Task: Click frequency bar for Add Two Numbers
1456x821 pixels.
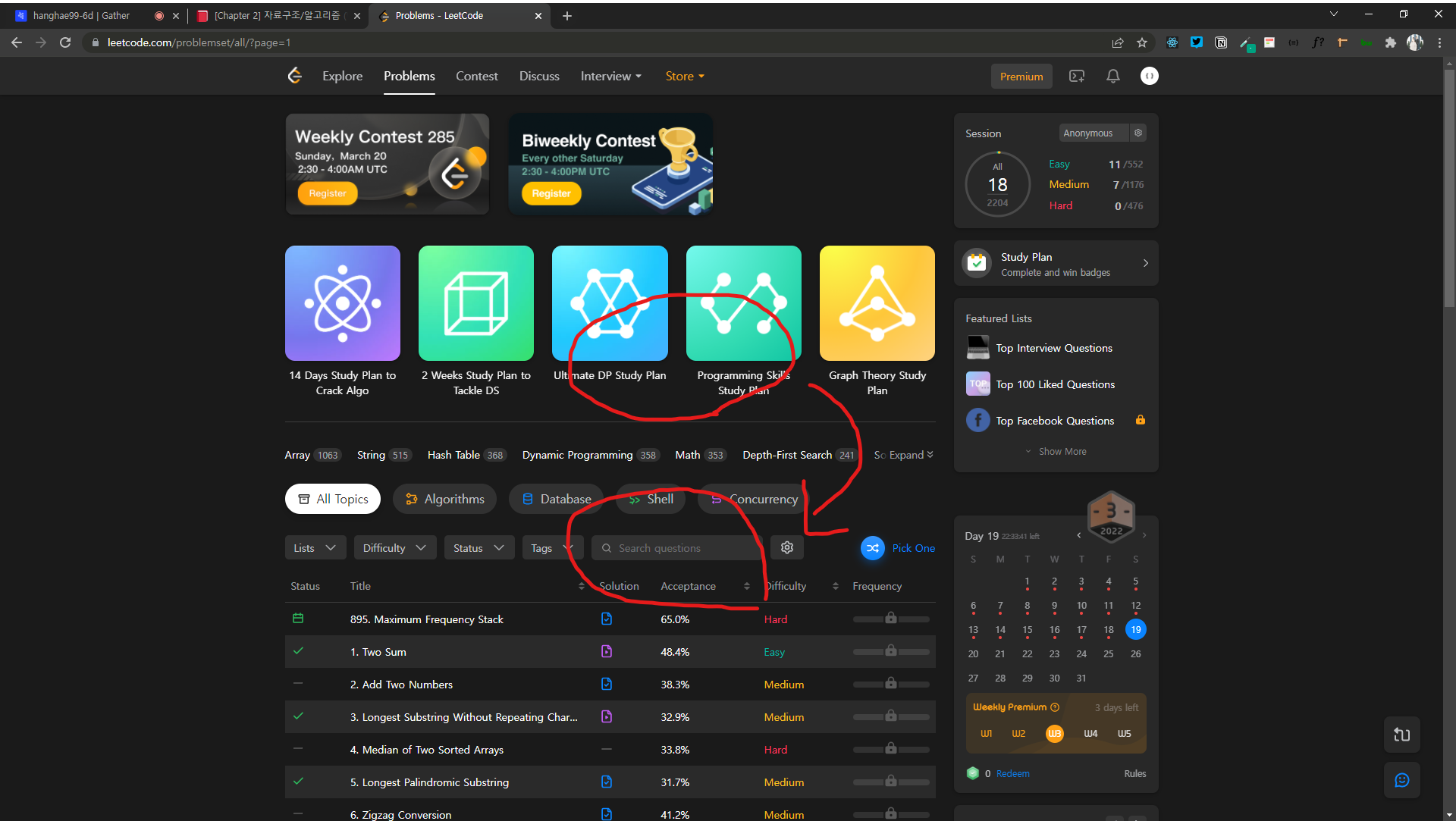Action: pyautogui.click(x=891, y=685)
